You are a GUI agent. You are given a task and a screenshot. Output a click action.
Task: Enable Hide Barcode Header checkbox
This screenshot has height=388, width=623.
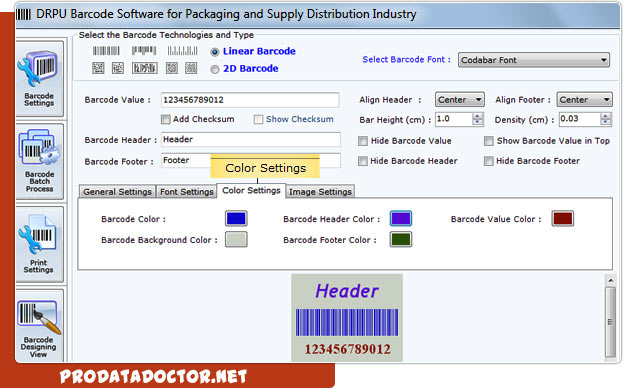[x=362, y=161]
